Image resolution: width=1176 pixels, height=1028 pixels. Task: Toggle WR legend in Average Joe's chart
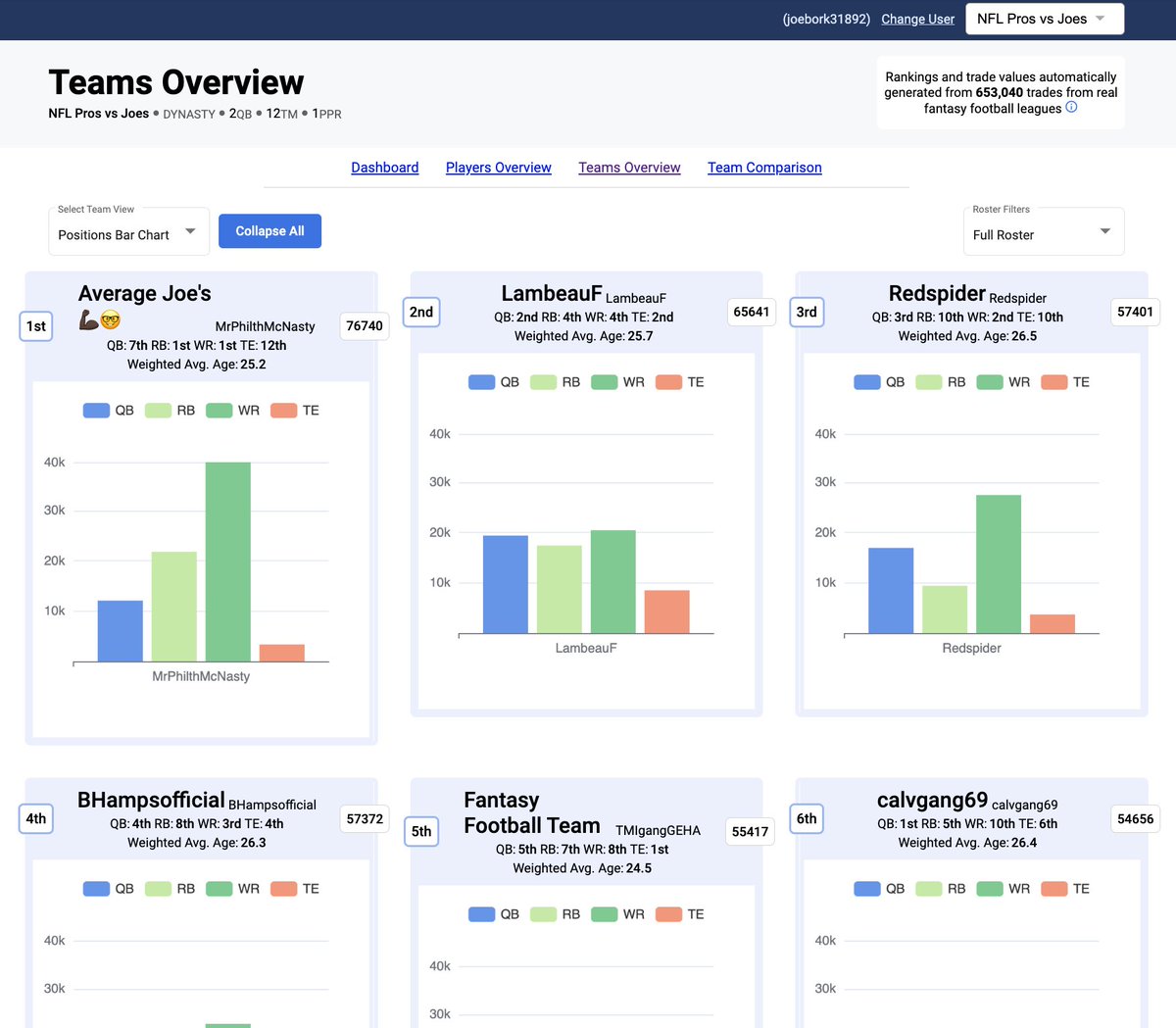point(233,411)
